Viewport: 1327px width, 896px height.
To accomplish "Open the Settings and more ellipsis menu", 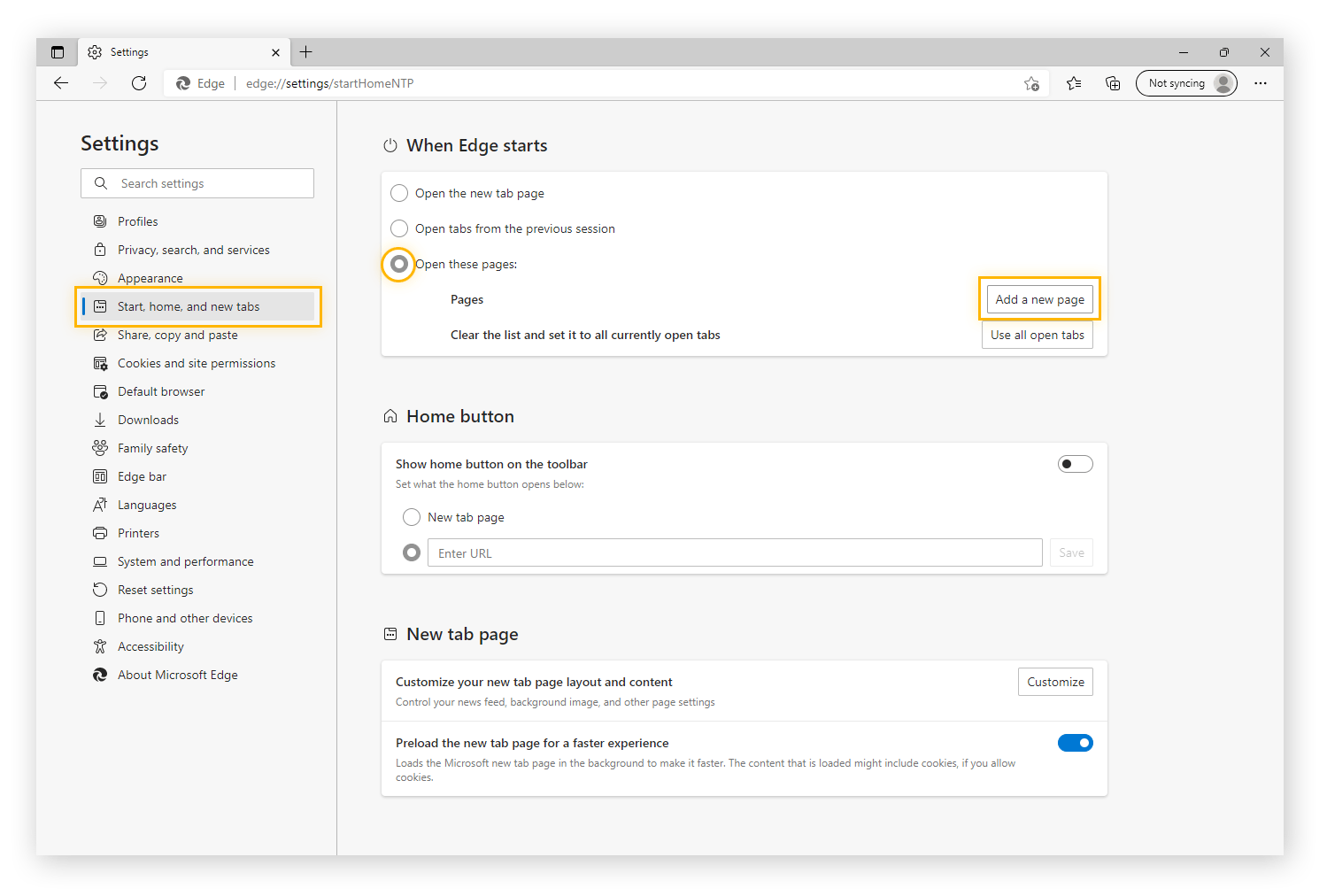I will point(1260,83).
